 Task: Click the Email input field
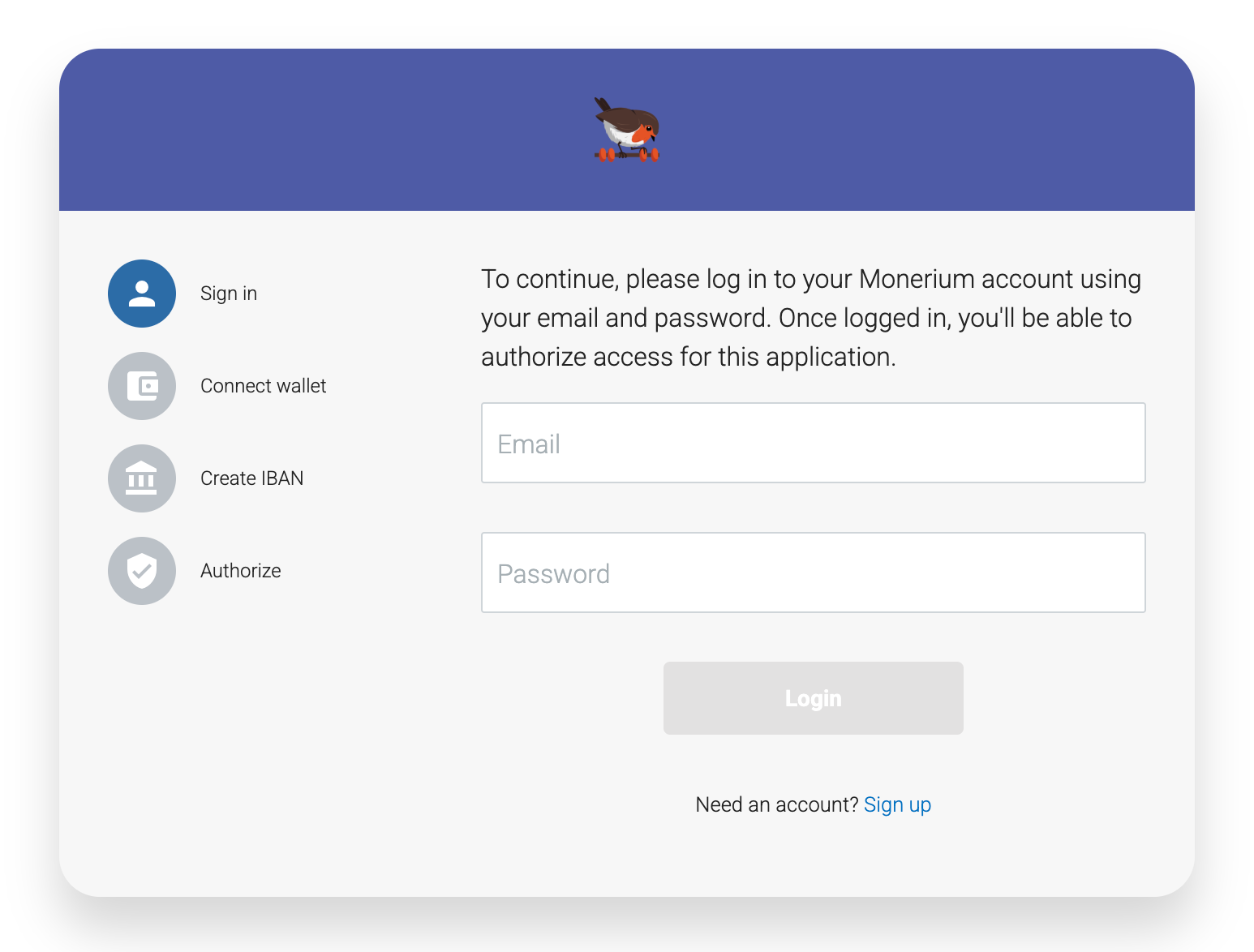813,443
